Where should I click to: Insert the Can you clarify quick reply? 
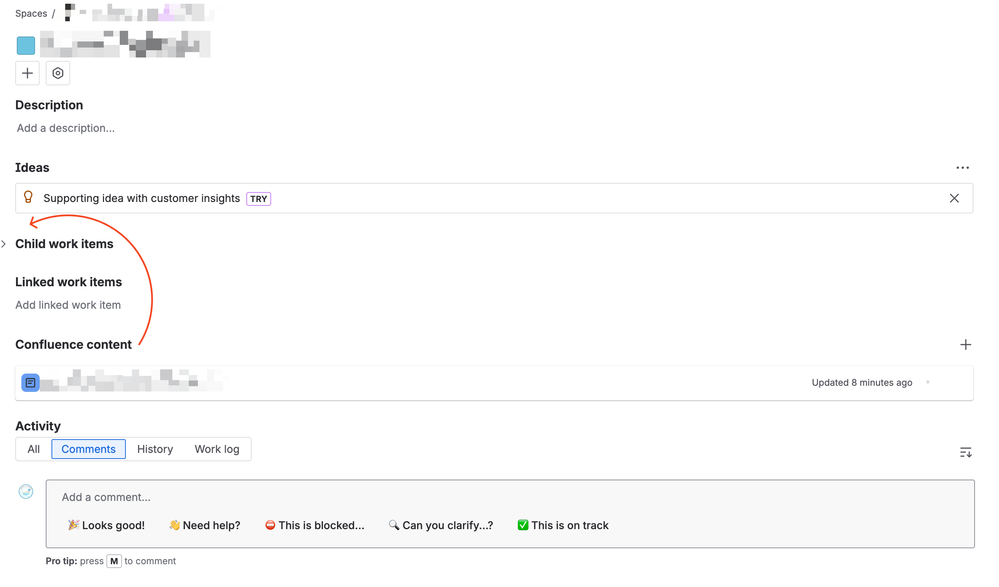tap(441, 526)
